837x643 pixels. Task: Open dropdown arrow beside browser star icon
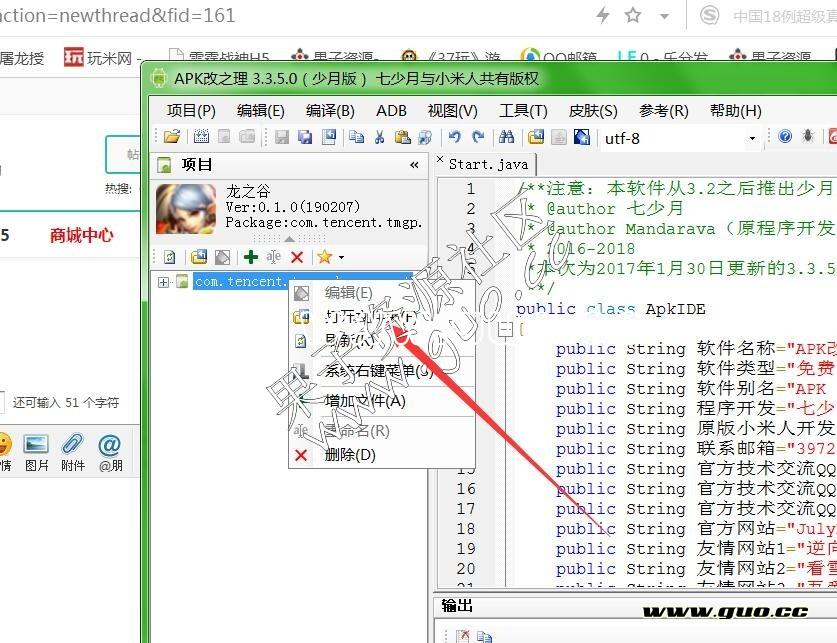click(x=665, y=16)
